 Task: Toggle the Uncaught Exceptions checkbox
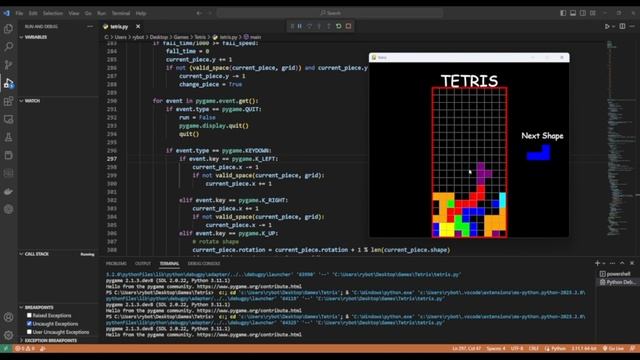point(29,324)
